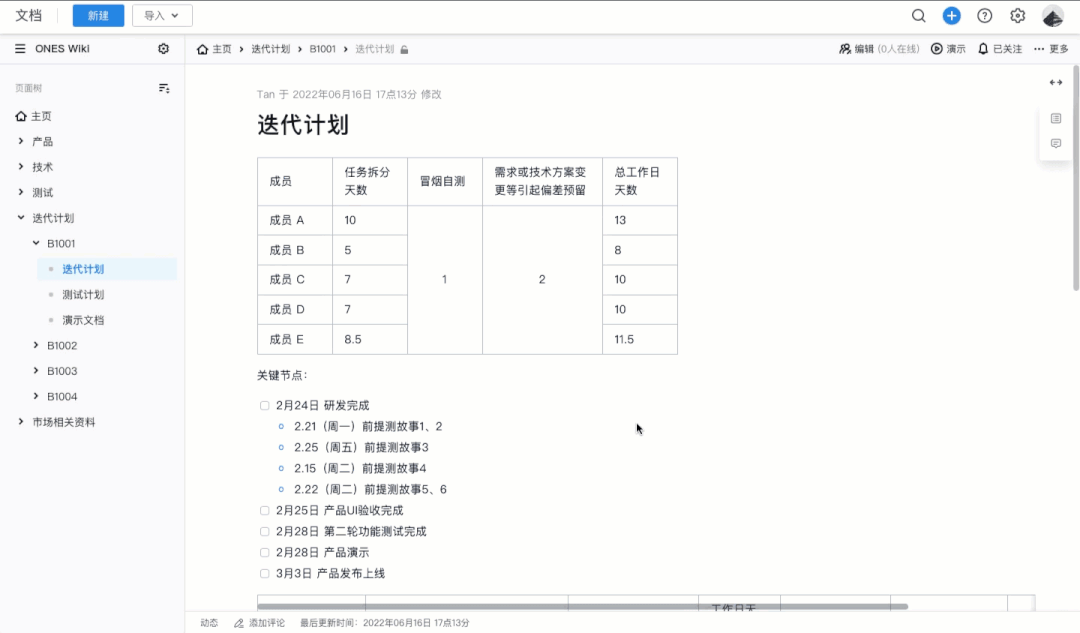Collapse the B1001 tree node
The image size is (1080, 633).
coord(36,243)
